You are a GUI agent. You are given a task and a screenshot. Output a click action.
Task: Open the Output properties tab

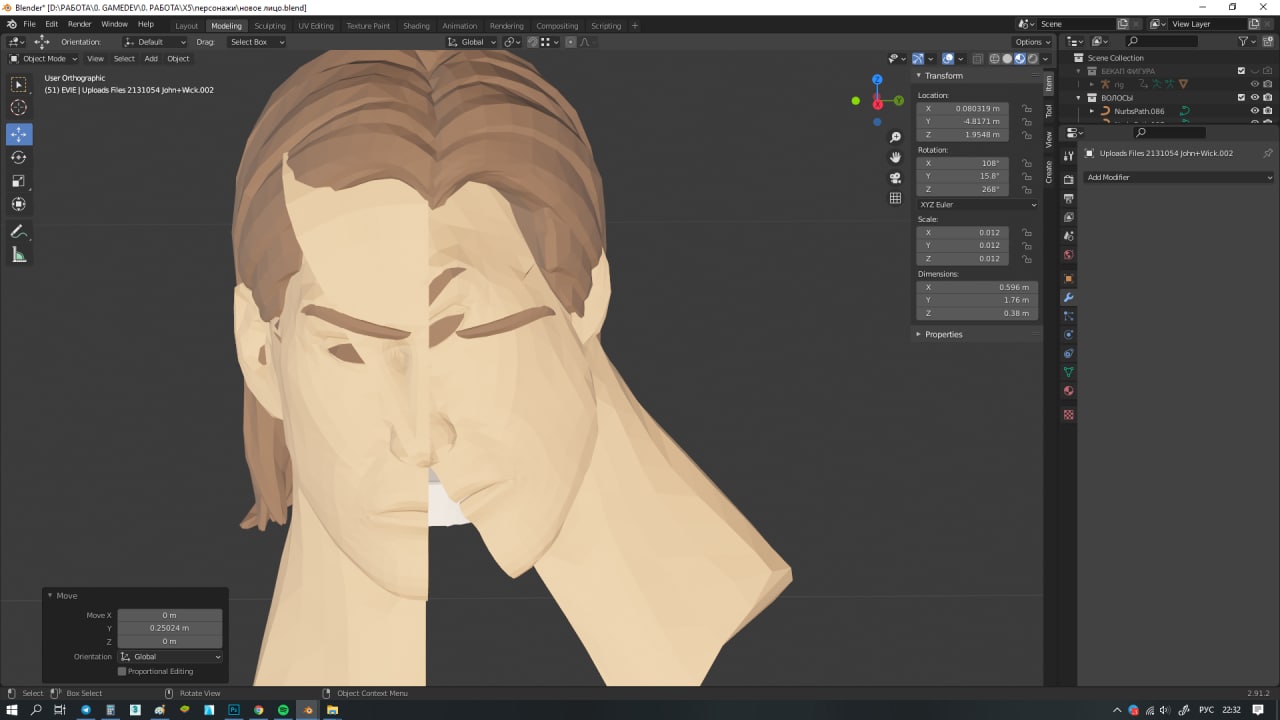(1068, 198)
